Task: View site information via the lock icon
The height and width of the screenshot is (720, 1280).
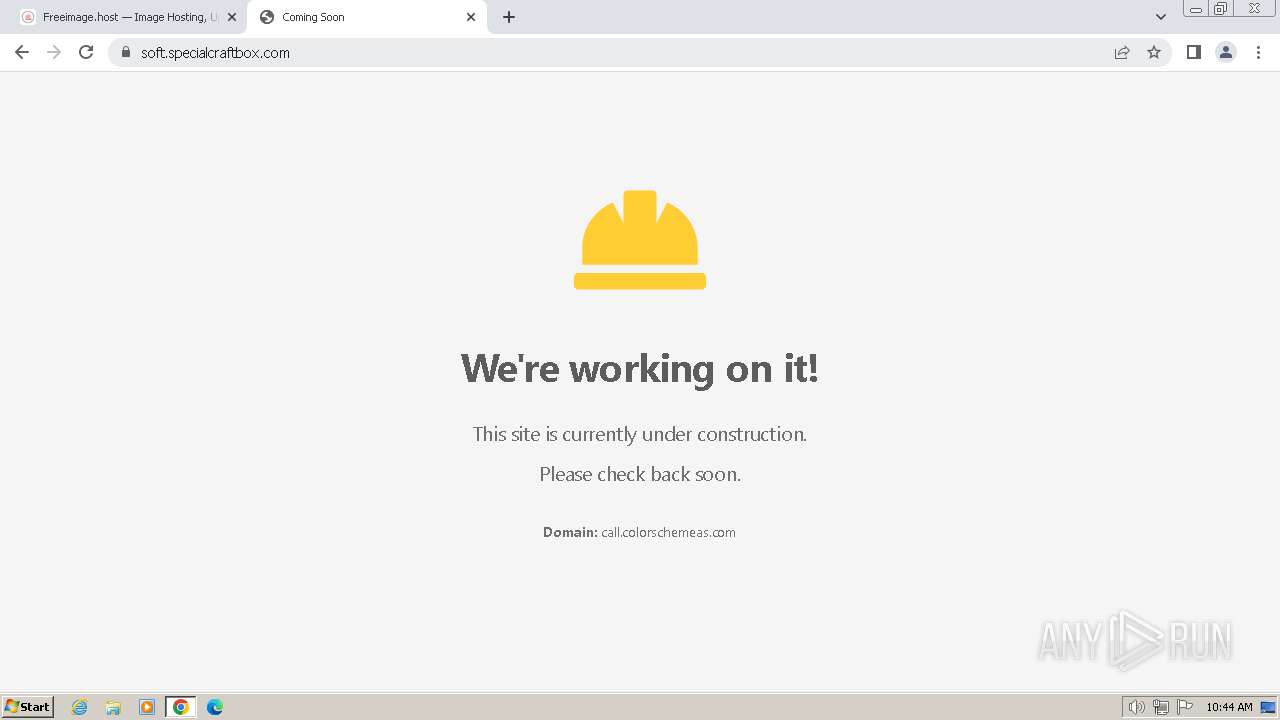Action: [x=125, y=52]
